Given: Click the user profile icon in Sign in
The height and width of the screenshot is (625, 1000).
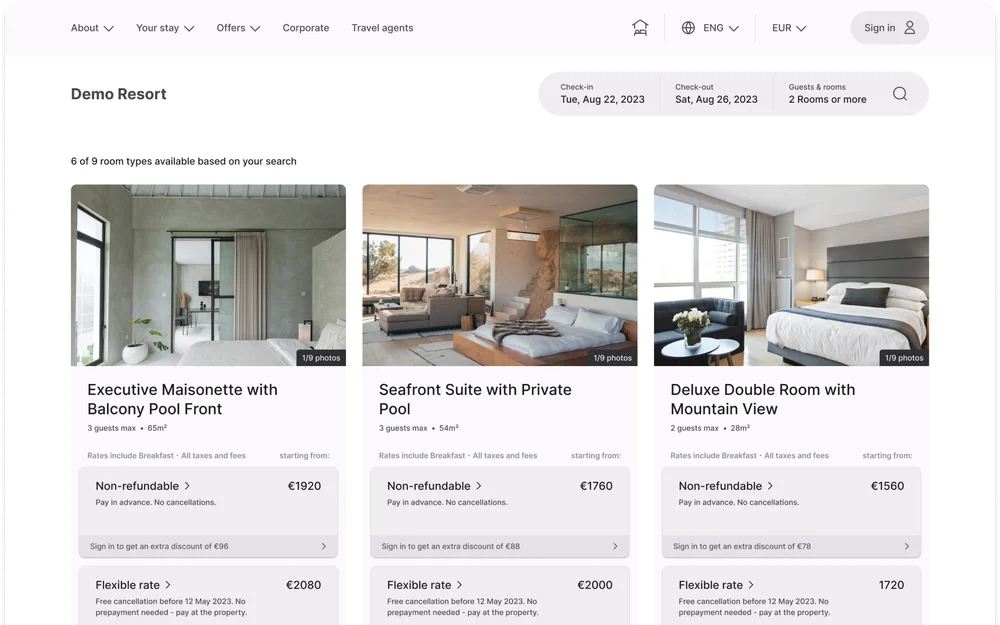Looking at the screenshot, I should coord(909,27).
